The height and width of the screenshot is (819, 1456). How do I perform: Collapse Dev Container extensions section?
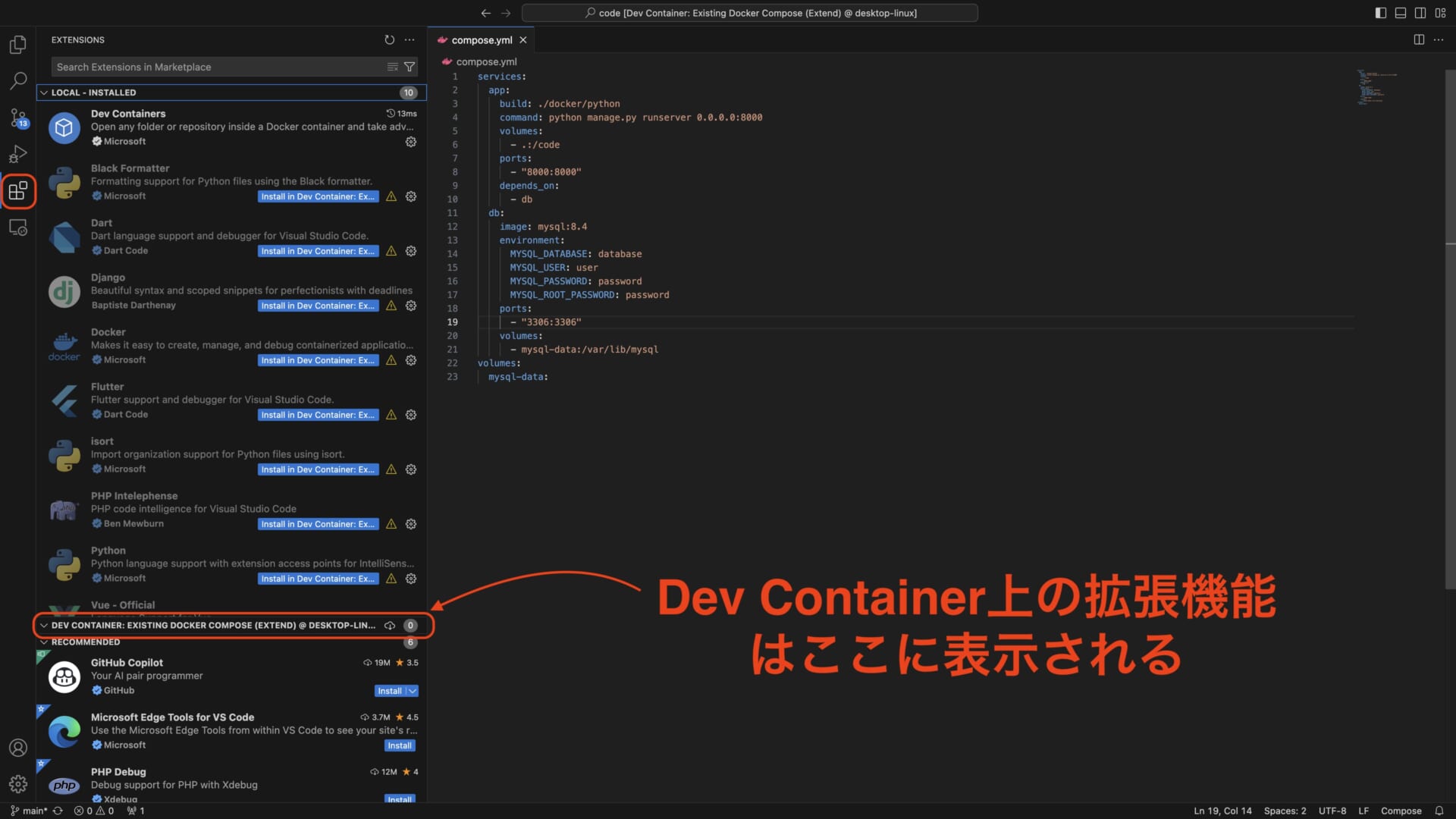tap(231, 626)
